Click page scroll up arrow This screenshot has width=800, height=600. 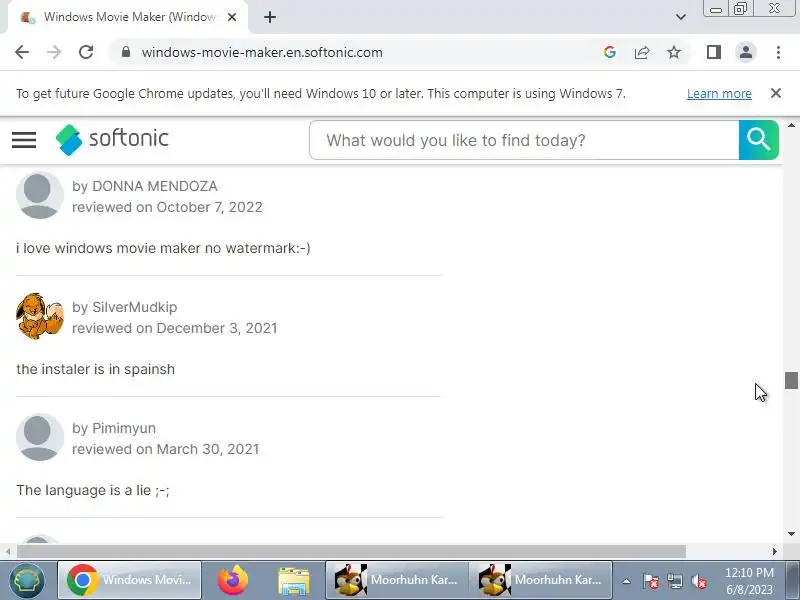click(x=791, y=125)
